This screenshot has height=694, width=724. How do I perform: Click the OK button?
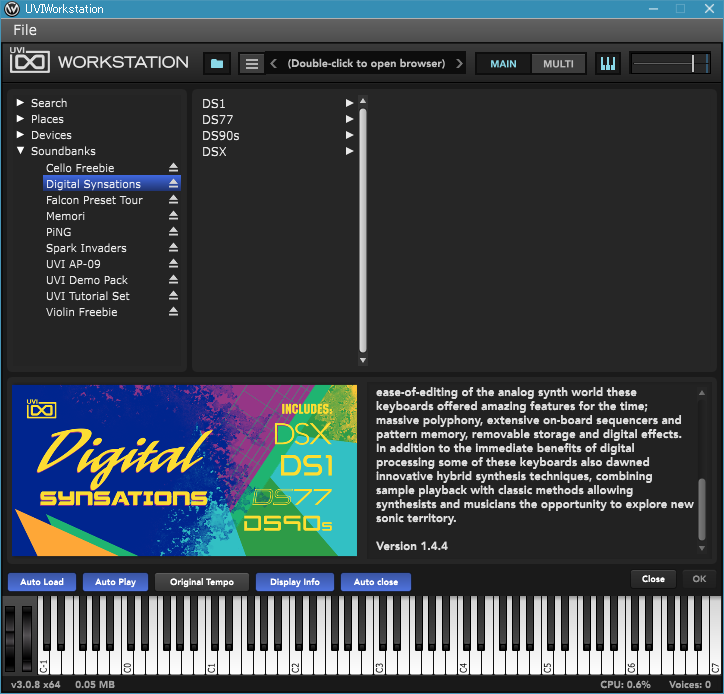[x=699, y=579]
